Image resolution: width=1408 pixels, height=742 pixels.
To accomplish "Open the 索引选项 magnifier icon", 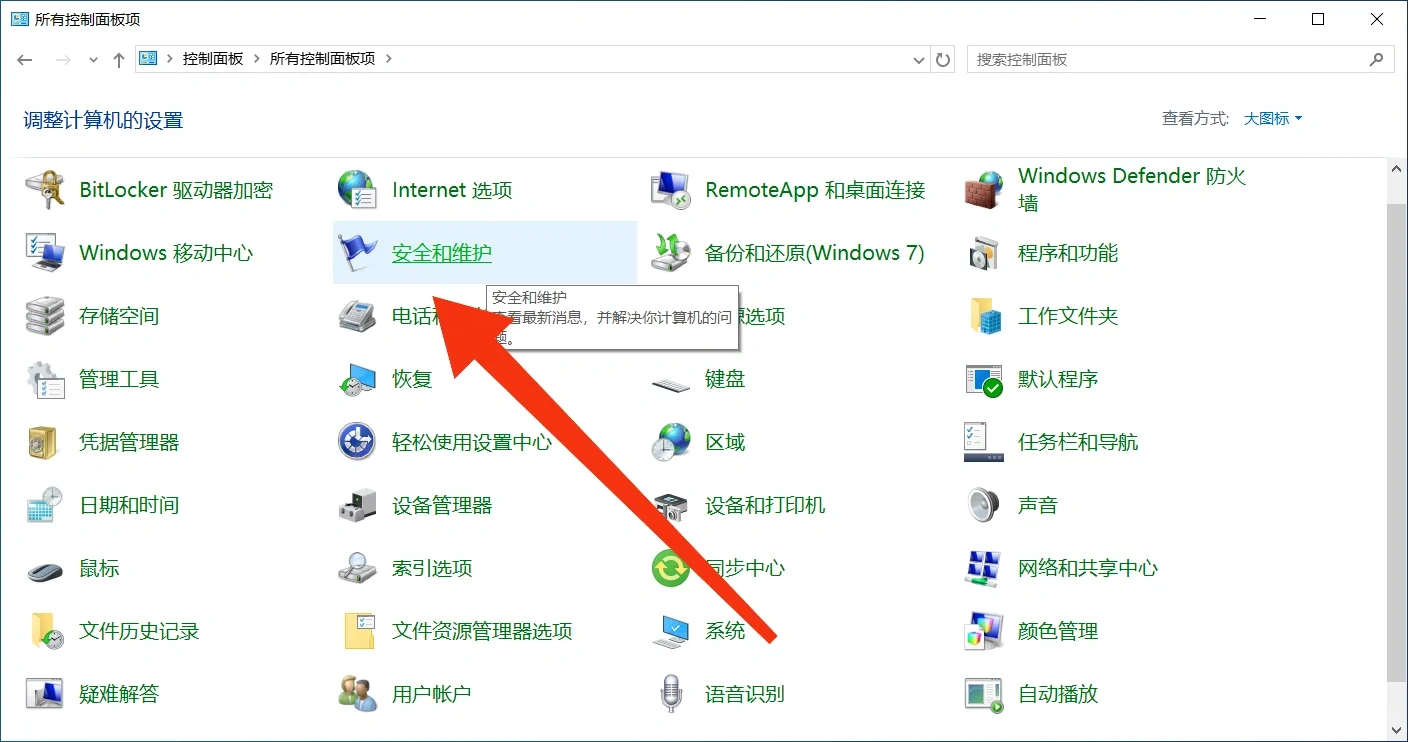I will coord(357,568).
